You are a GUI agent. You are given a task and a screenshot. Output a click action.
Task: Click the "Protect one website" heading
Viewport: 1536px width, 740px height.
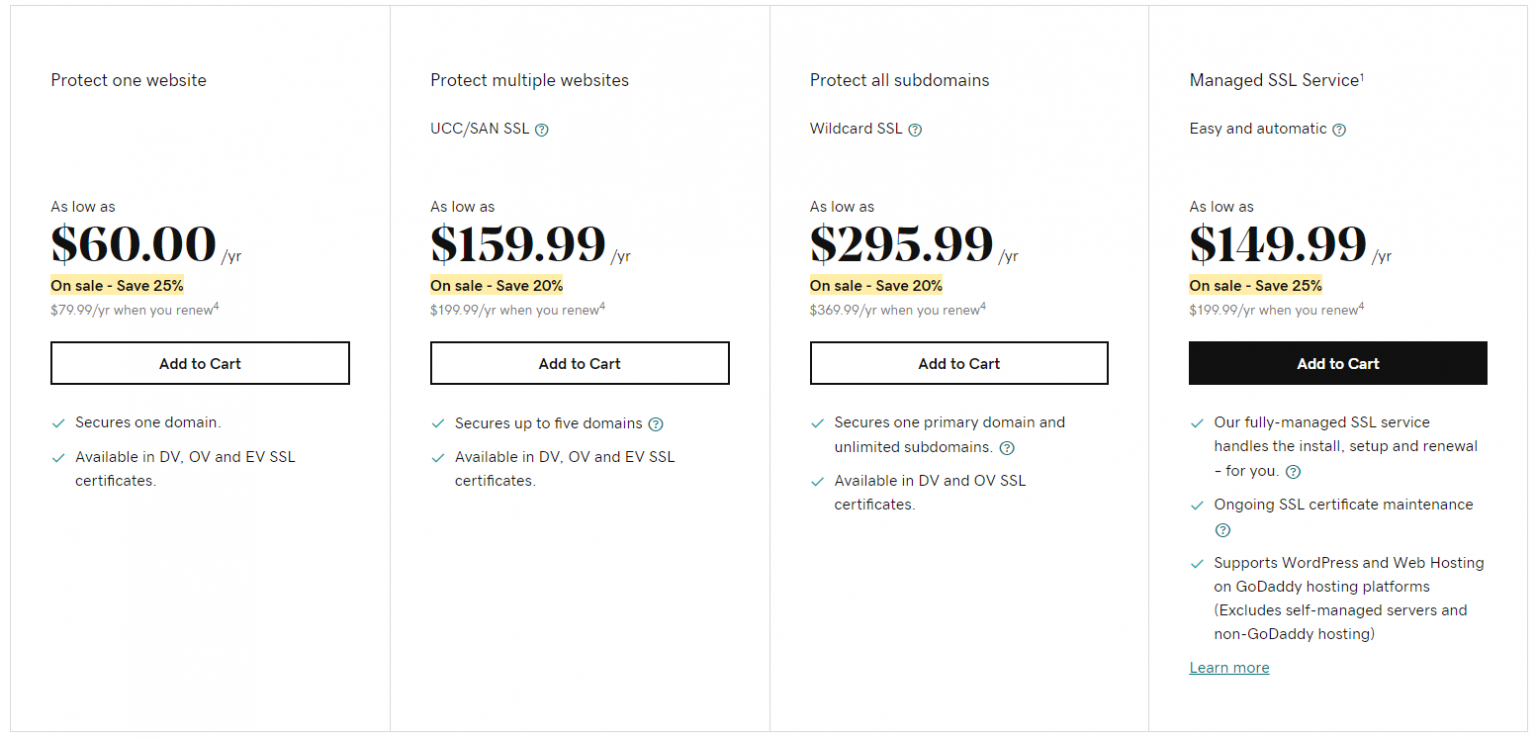128,80
